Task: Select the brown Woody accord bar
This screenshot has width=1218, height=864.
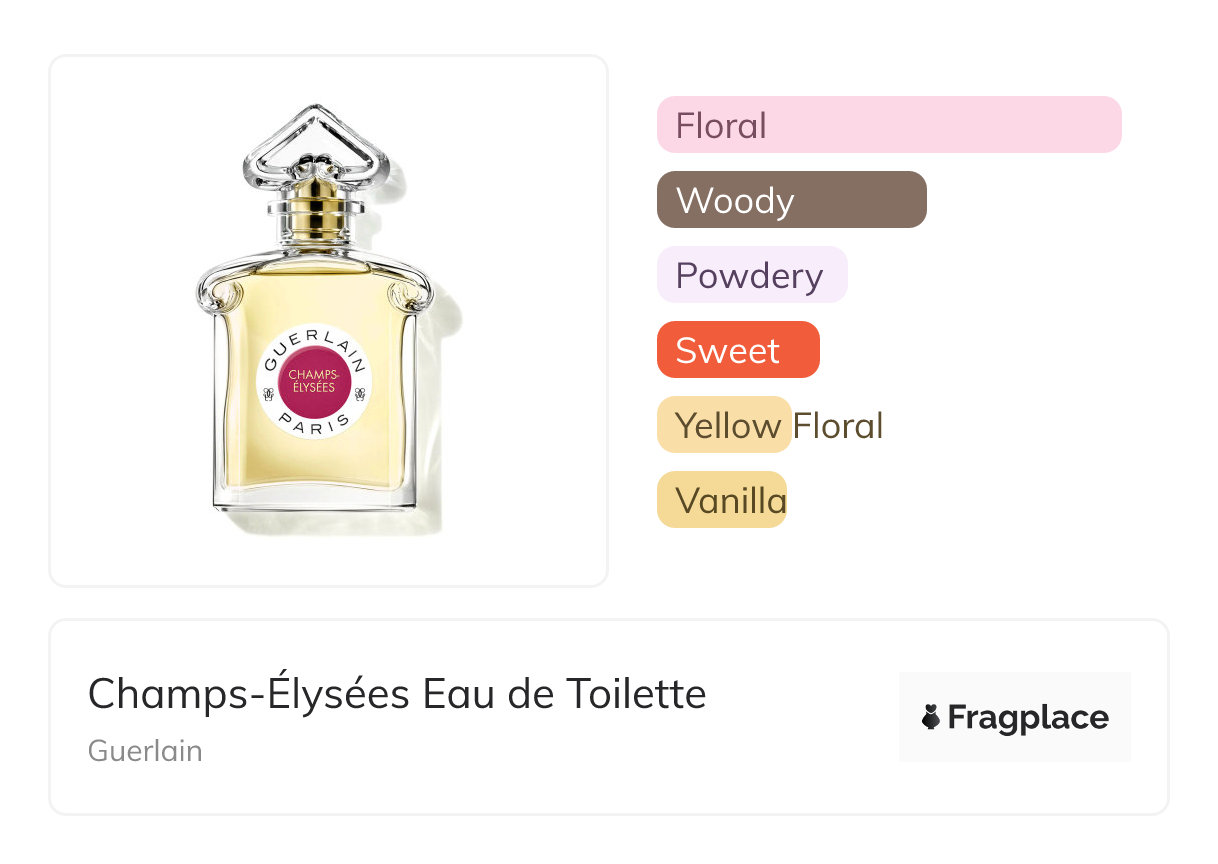Action: [x=791, y=200]
